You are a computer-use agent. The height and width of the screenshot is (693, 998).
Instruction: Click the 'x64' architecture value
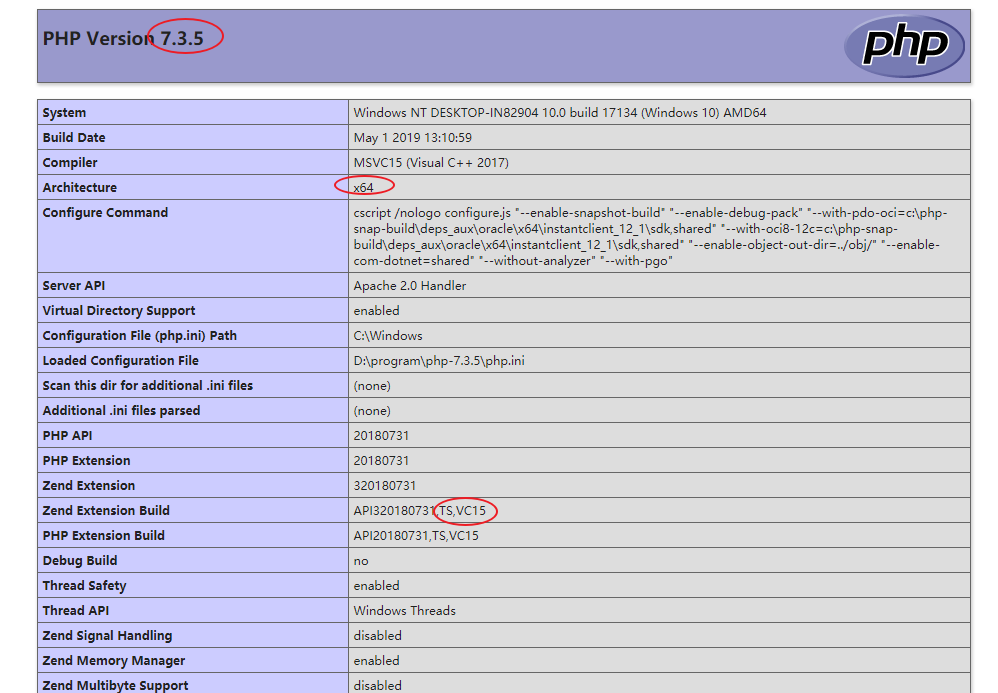[363, 187]
